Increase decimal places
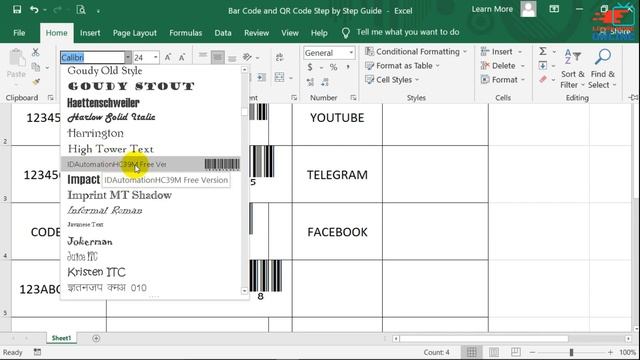Screen dimensions: 640x360 310,82
